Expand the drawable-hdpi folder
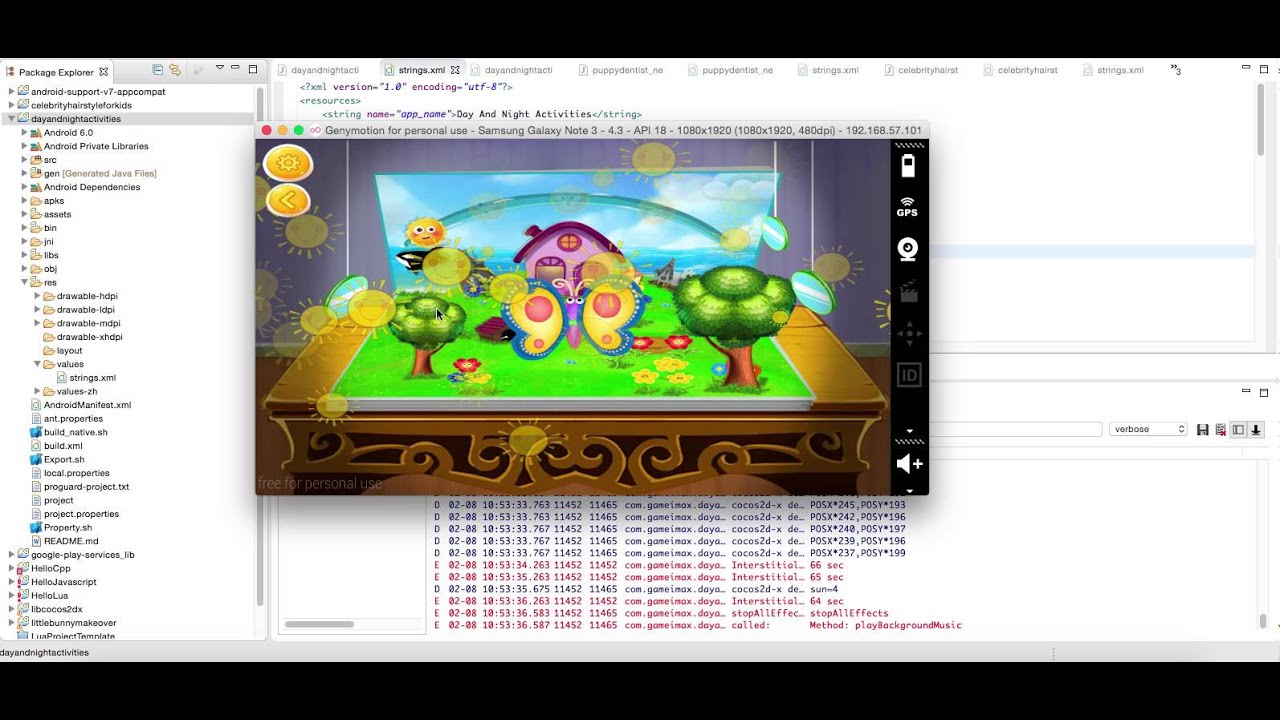The height and width of the screenshot is (720, 1280). click(37, 296)
